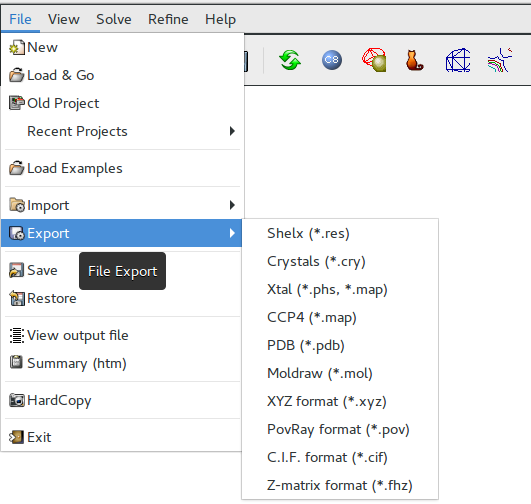The image size is (531, 504).
Task: Click the green refresh arrows toolbar icon
Action: click(x=290, y=60)
